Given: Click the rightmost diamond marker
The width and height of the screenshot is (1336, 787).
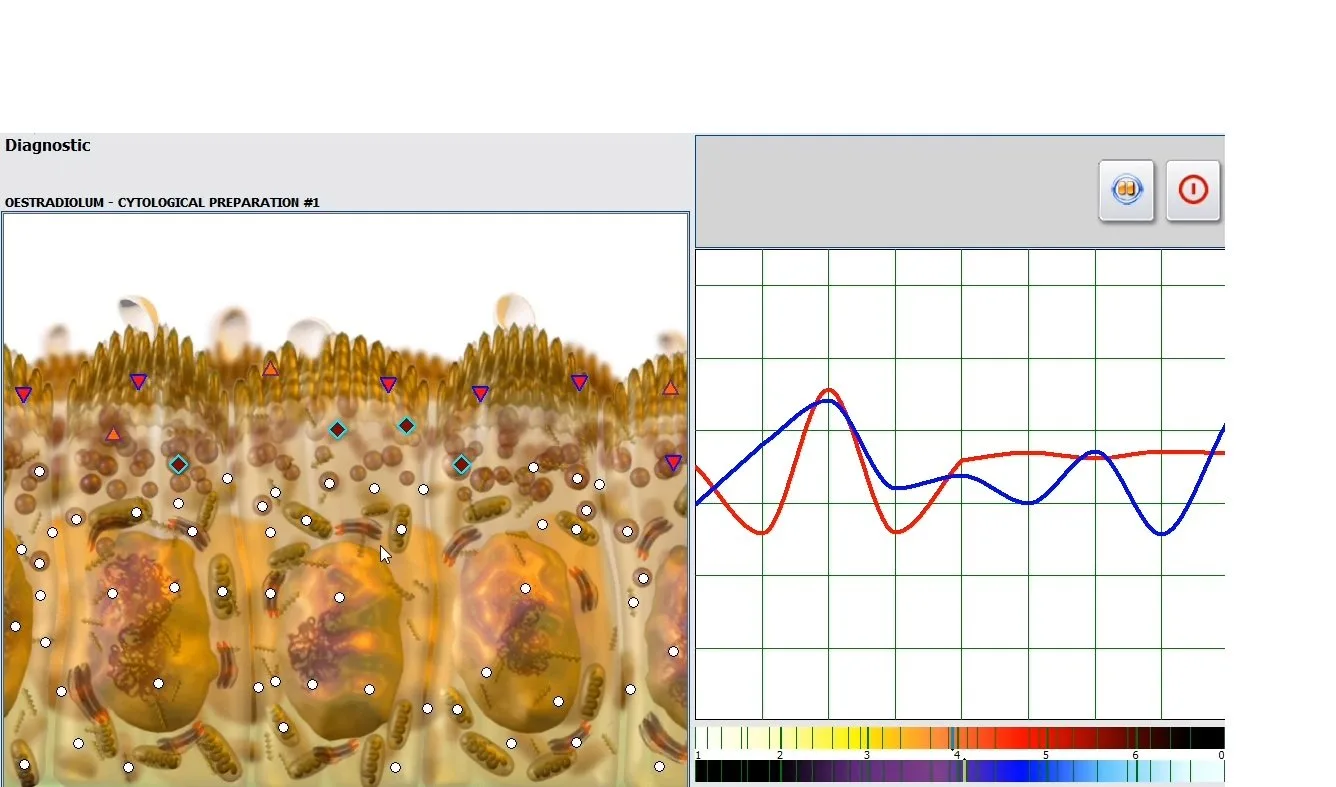Looking at the screenshot, I should coord(461,464).
